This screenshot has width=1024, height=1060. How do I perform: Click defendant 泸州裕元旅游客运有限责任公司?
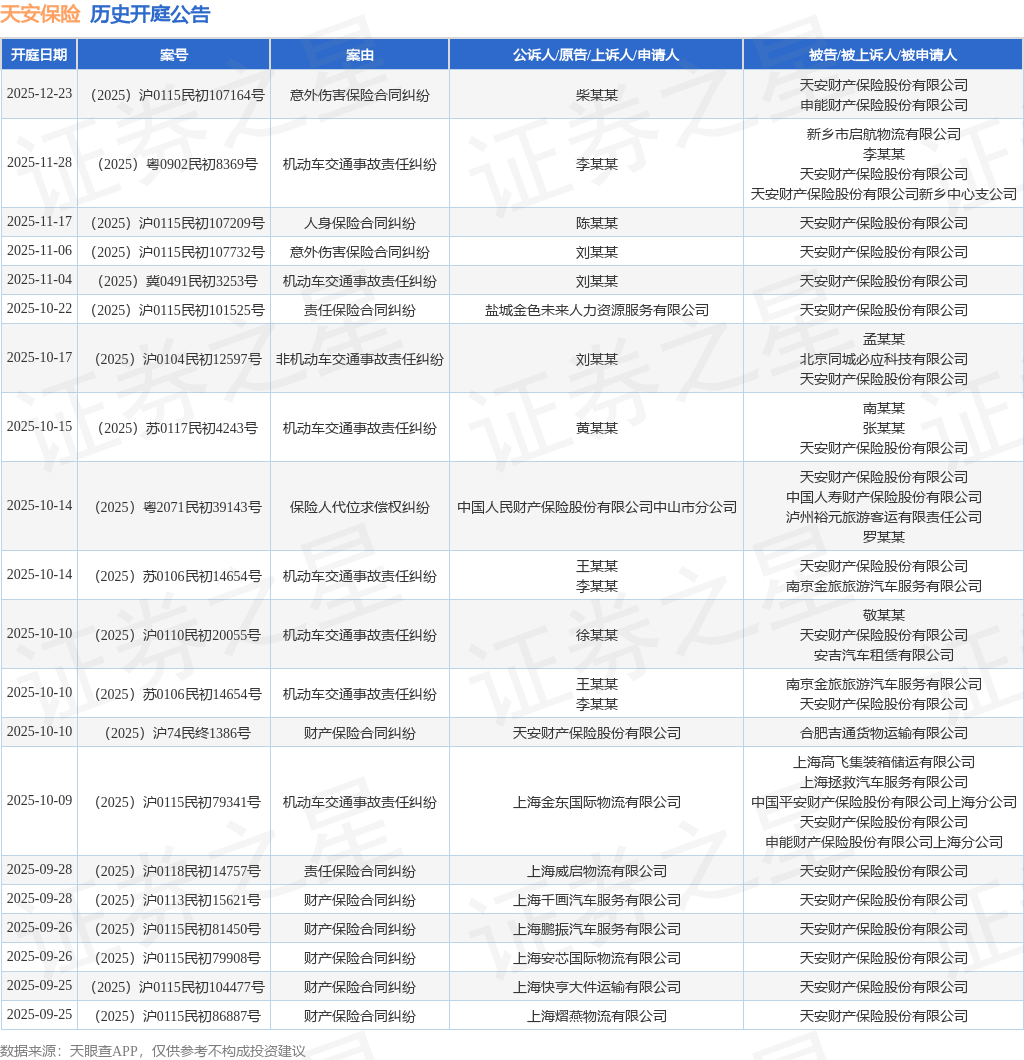[x=883, y=517]
